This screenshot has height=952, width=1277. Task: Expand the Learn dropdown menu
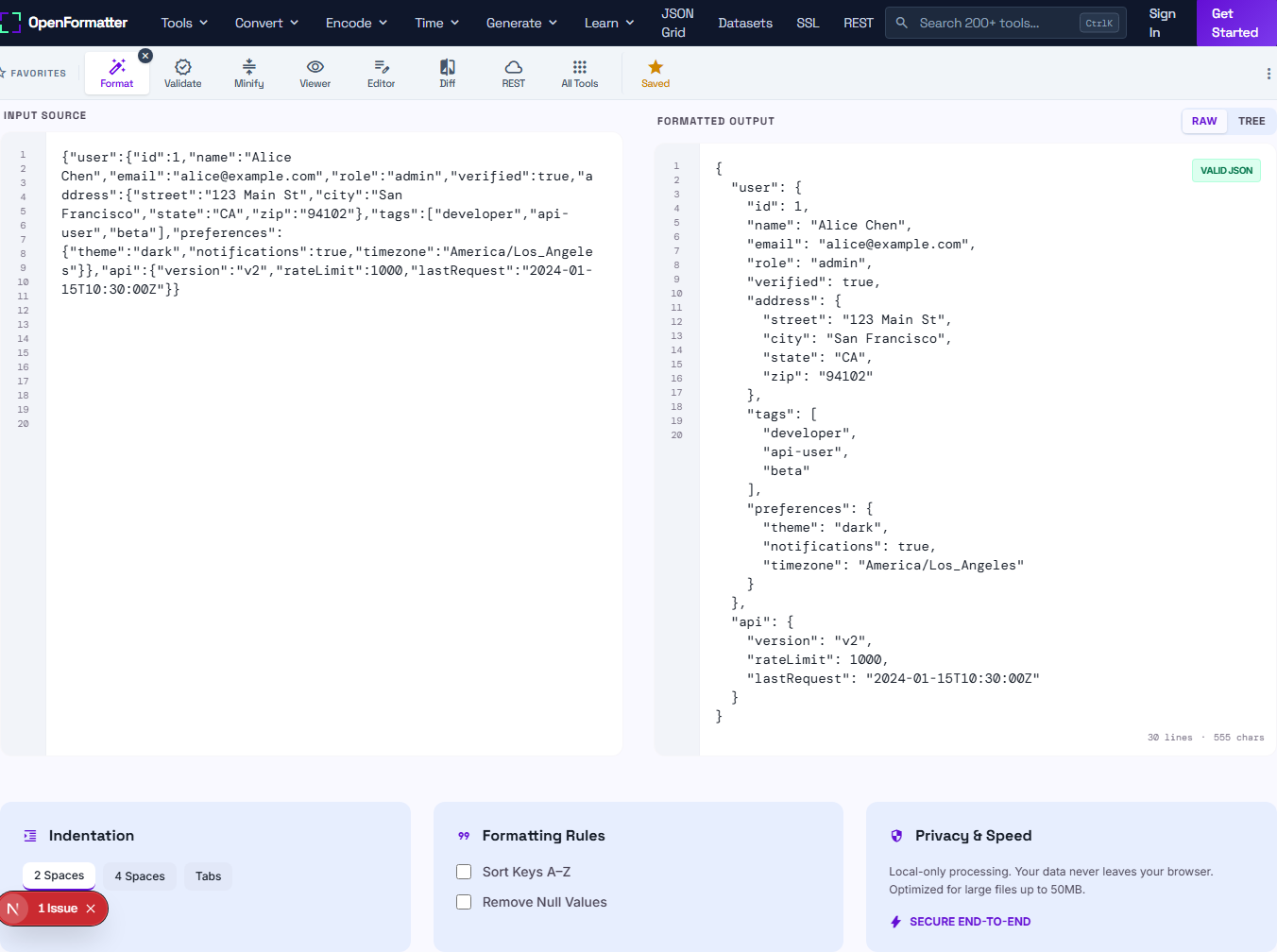[x=609, y=23]
